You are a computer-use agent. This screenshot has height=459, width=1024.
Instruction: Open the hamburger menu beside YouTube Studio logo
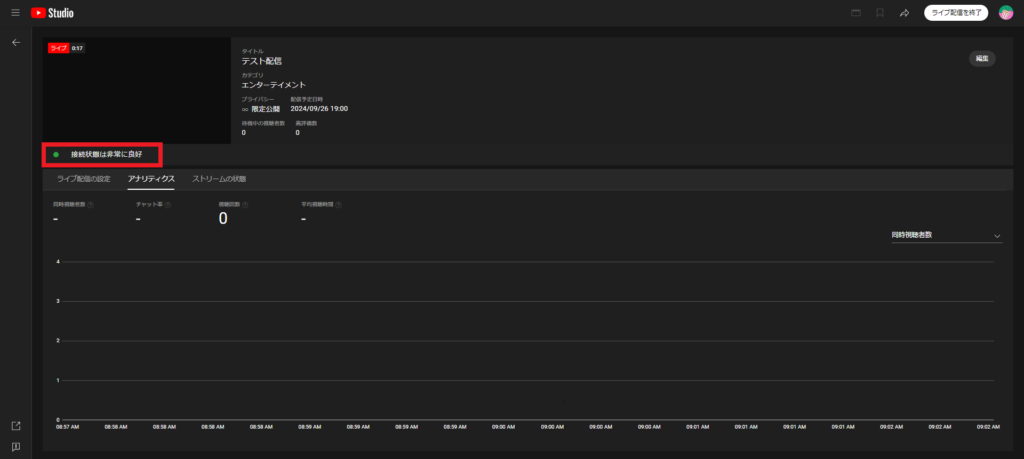(x=15, y=13)
